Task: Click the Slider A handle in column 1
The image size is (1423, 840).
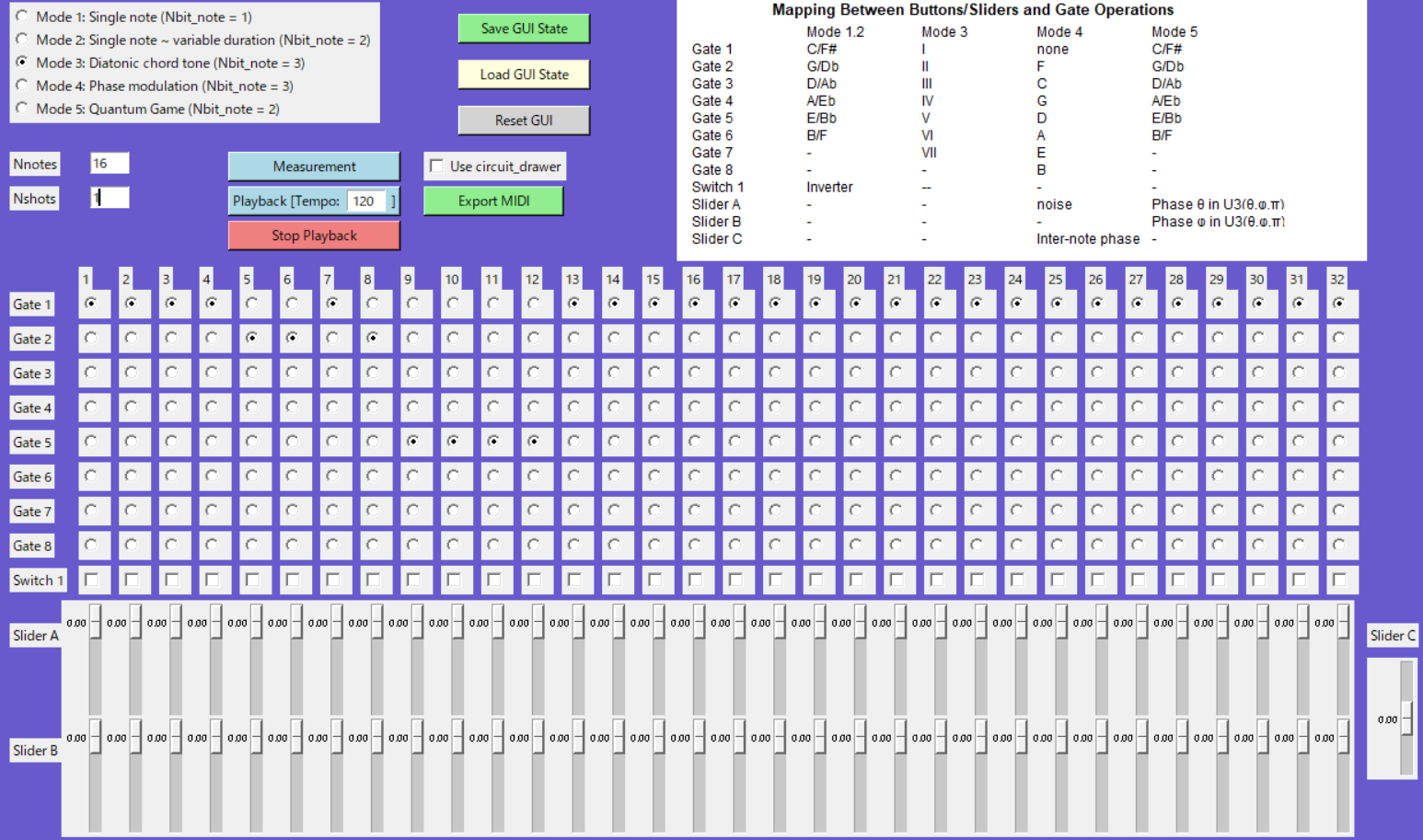Action: pos(96,622)
